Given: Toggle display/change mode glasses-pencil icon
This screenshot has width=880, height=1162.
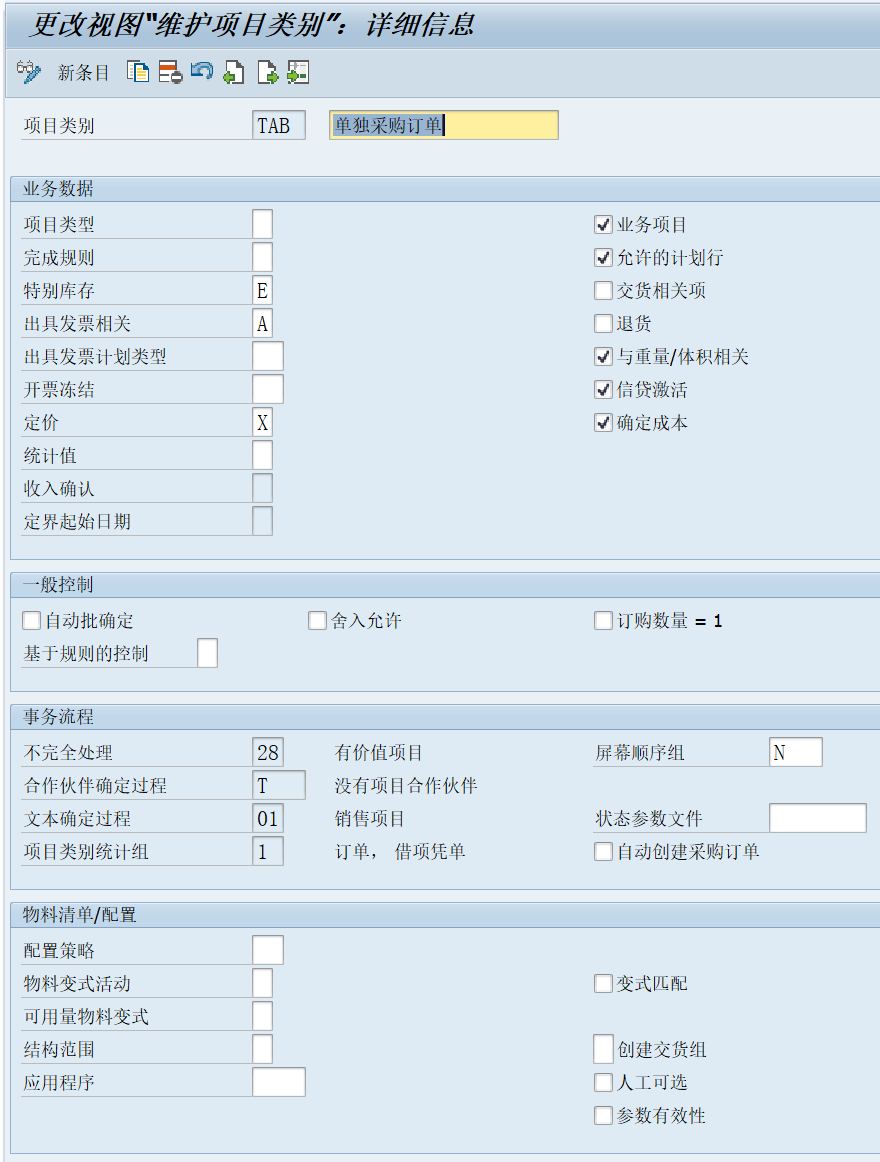Looking at the screenshot, I should [x=28, y=72].
